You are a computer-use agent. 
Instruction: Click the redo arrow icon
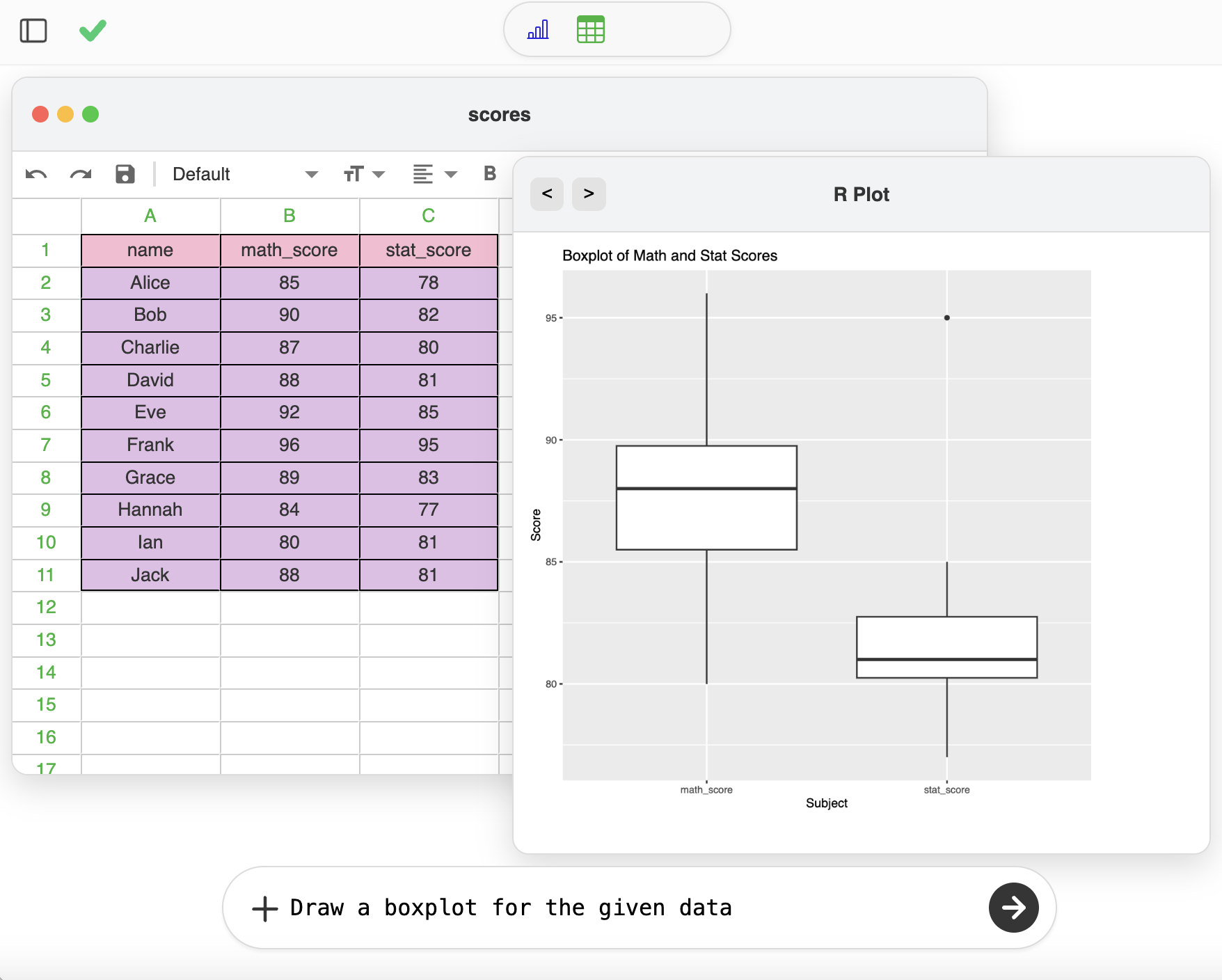pos(79,174)
